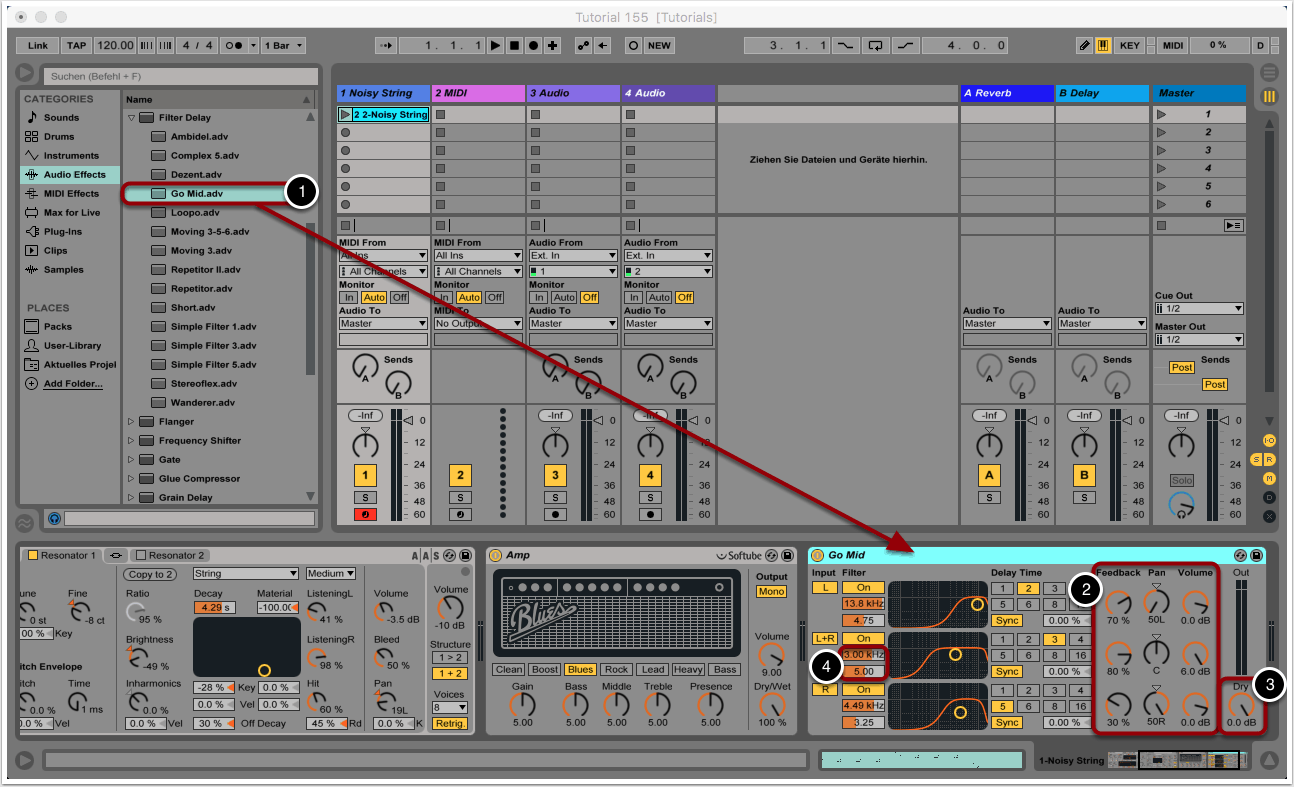The image size is (1294, 787).
Task: Set track 3 Monitor to Auto
Action: click(x=564, y=297)
